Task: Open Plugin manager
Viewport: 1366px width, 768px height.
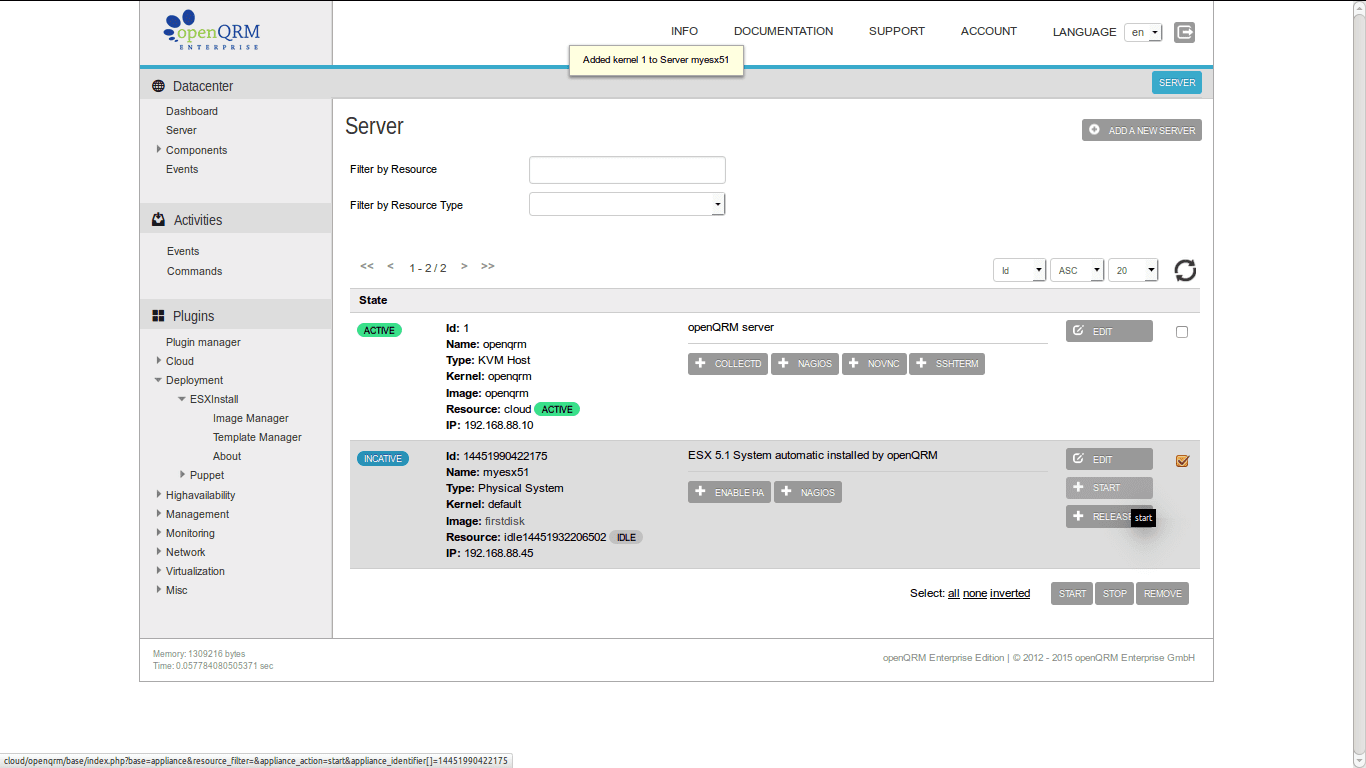Action: (203, 342)
